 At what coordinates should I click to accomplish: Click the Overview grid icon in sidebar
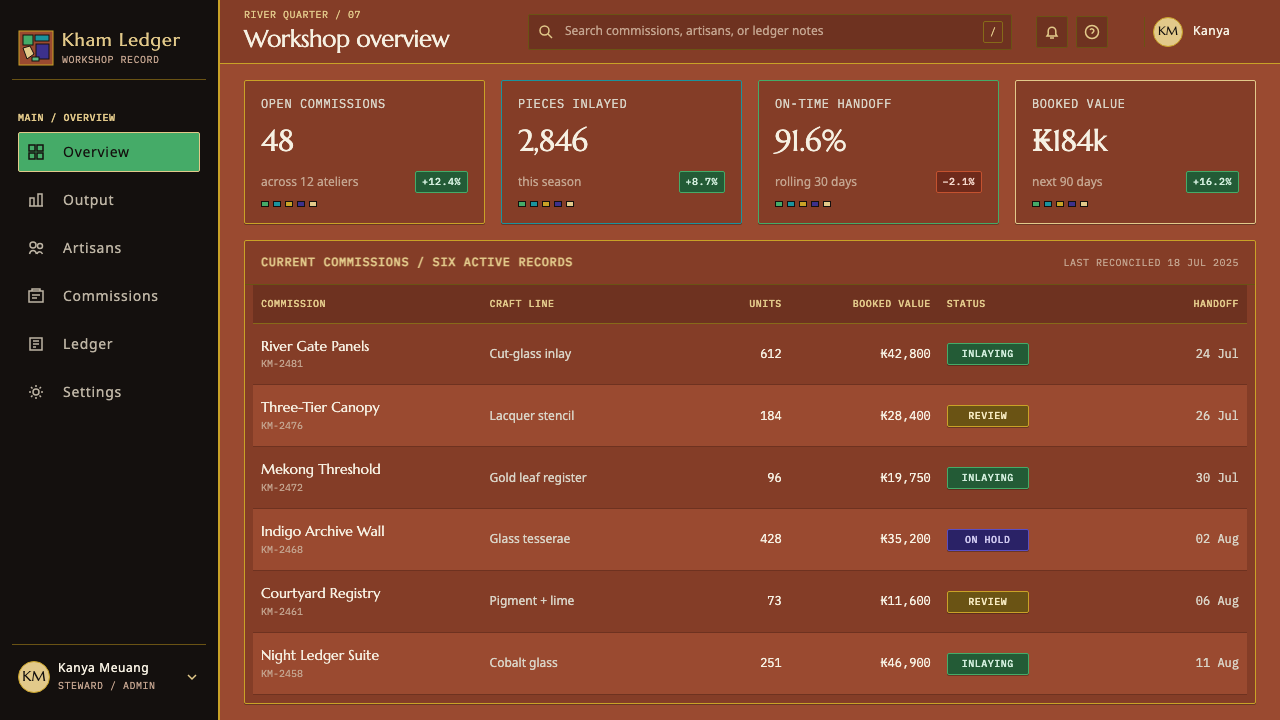[x=36, y=152]
